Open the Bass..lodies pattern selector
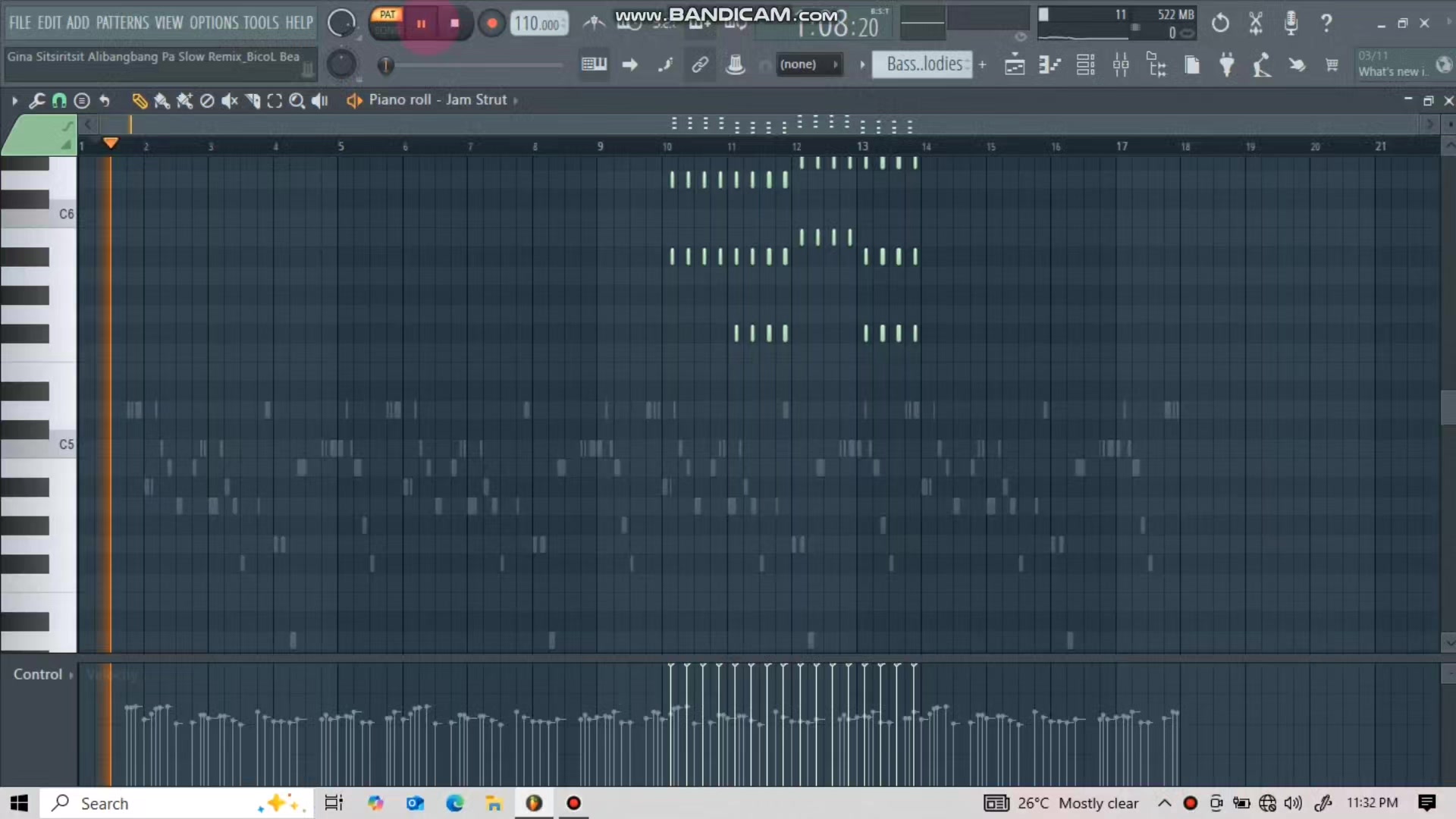The height and width of the screenshot is (819, 1456). 923,64
